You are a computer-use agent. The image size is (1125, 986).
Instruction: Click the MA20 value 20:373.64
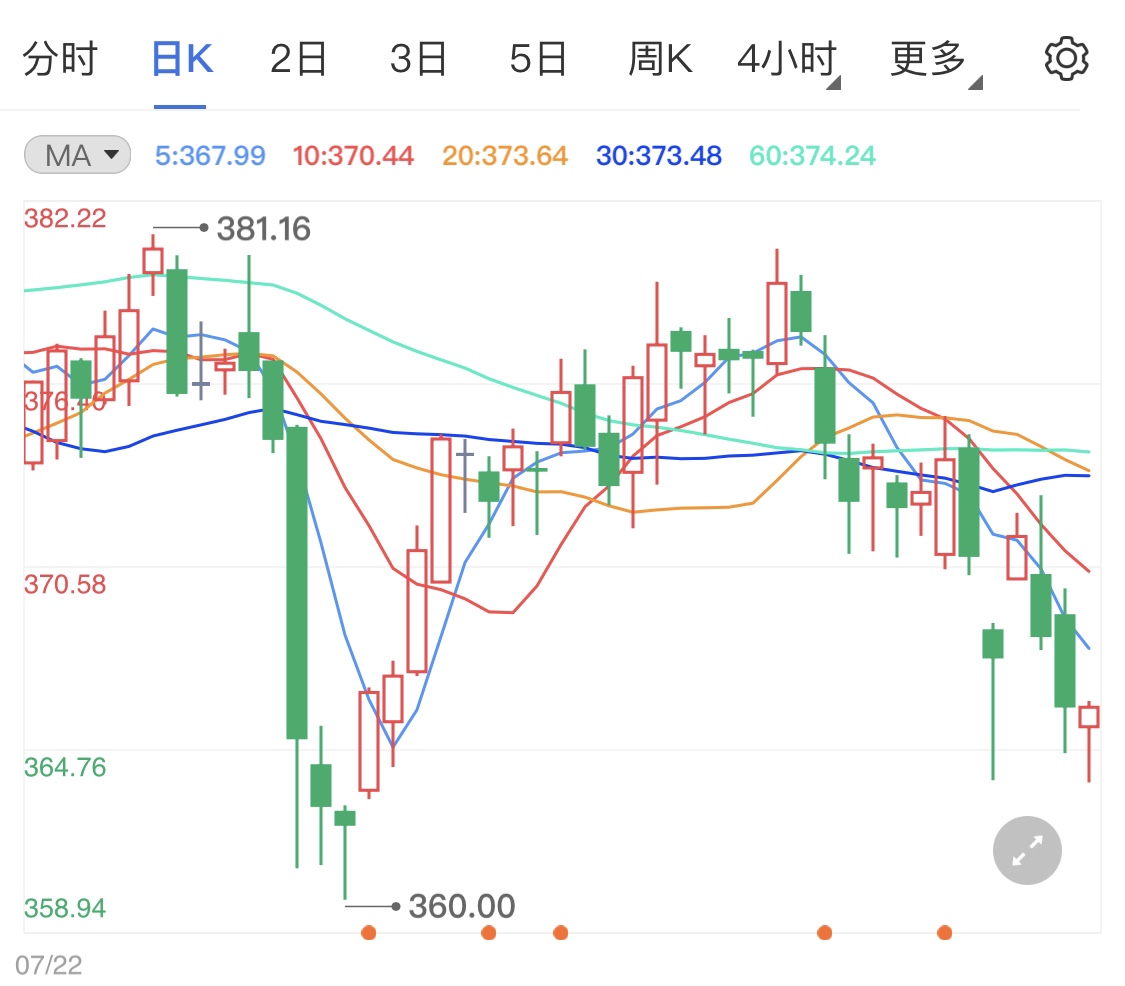[504, 155]
